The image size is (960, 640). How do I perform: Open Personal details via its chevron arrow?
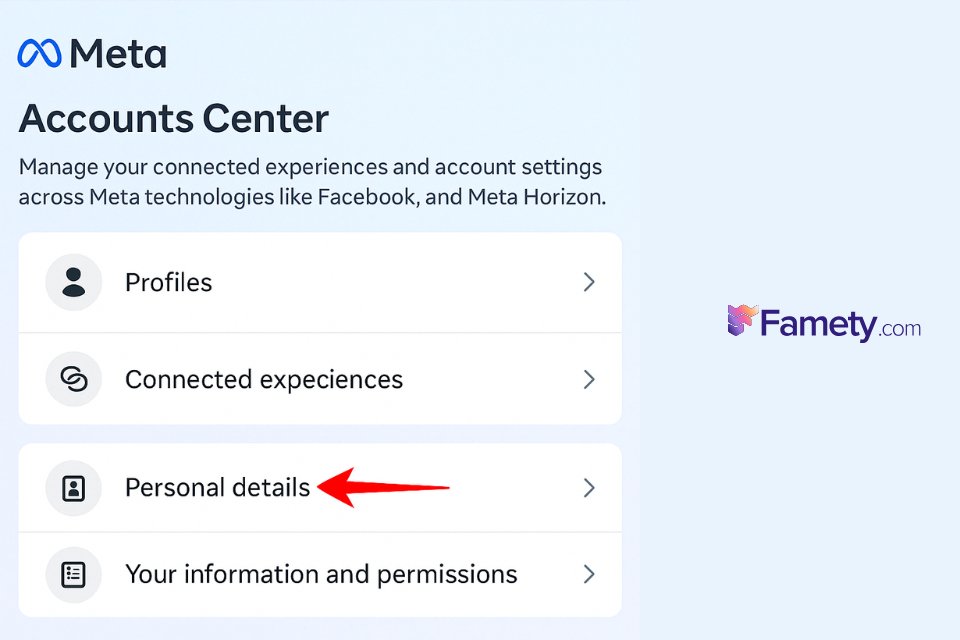click(x=589, y=487)
